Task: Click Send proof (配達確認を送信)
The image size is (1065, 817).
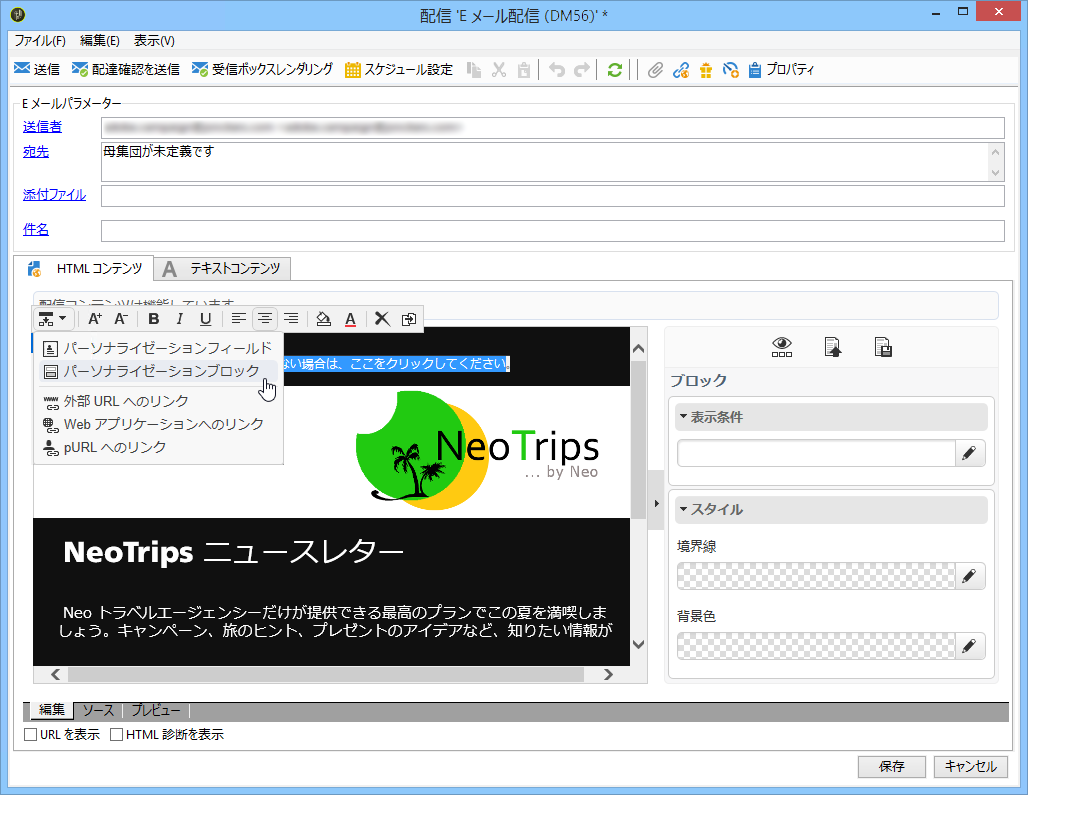Action: [126, 69]
